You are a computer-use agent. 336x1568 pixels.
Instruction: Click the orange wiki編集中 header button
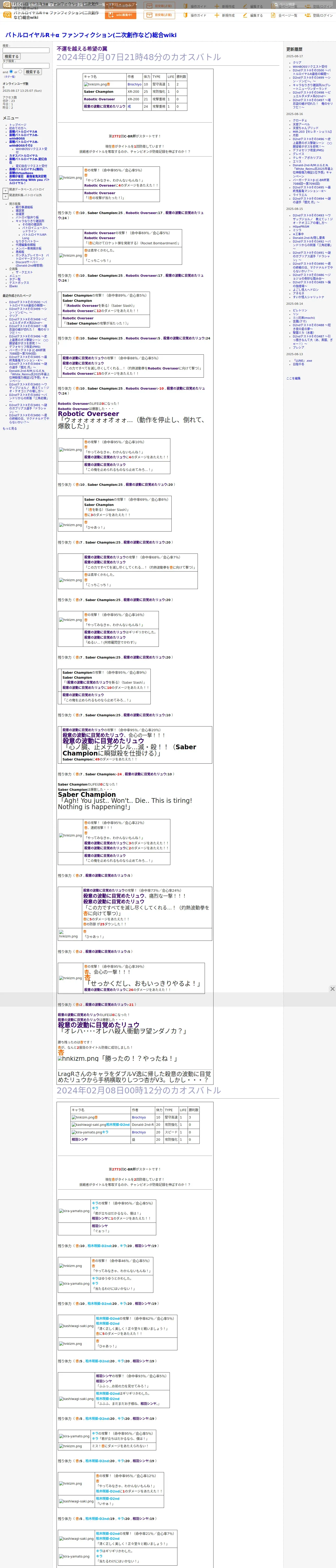pos(120,15)
